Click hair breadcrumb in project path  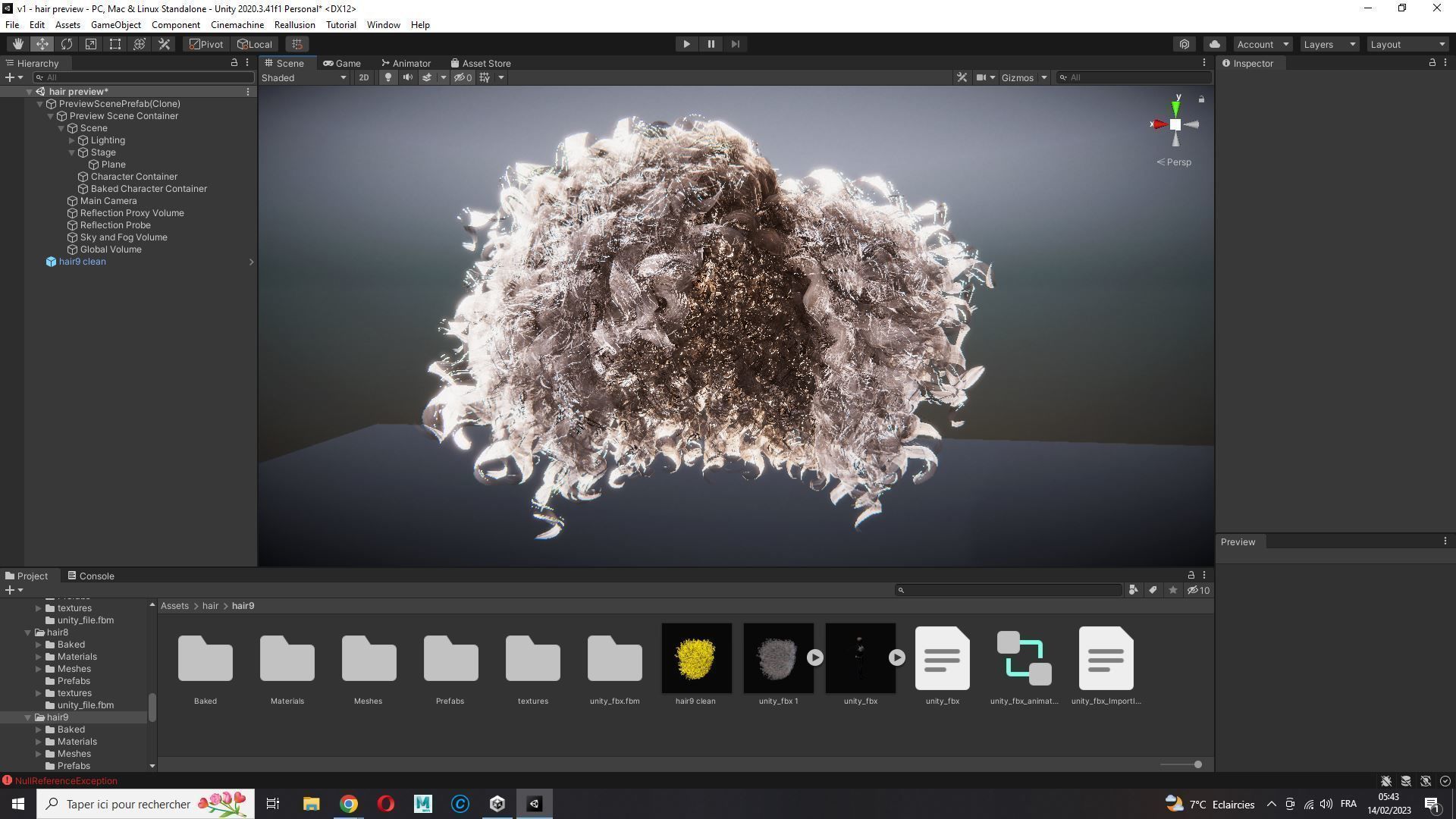point(210,606)
